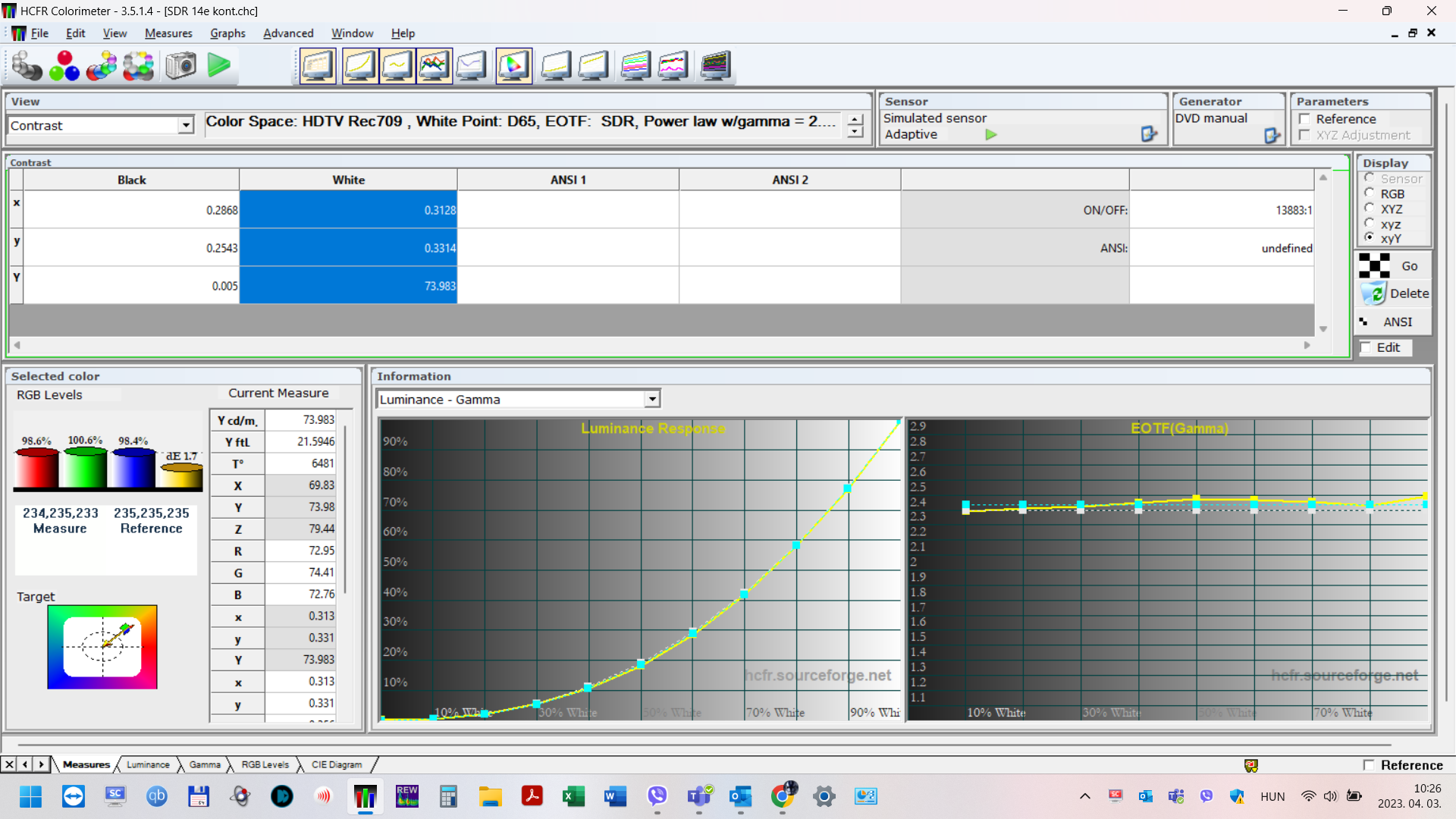Open the Measures menu
Viewport: 1456px width, 819px height.
click(168, 33)
